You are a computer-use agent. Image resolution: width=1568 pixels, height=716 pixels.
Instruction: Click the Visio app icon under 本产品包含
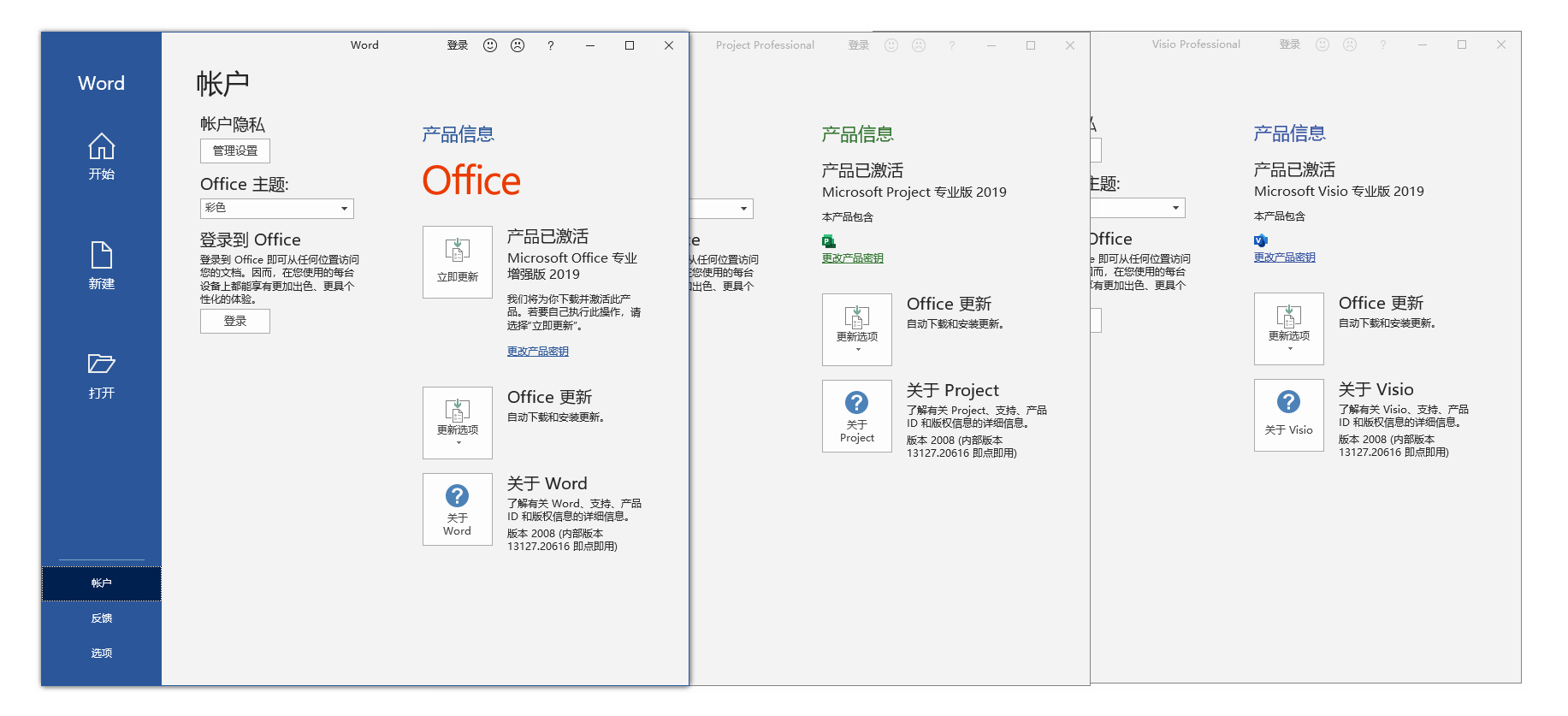tap(1261, 240)
